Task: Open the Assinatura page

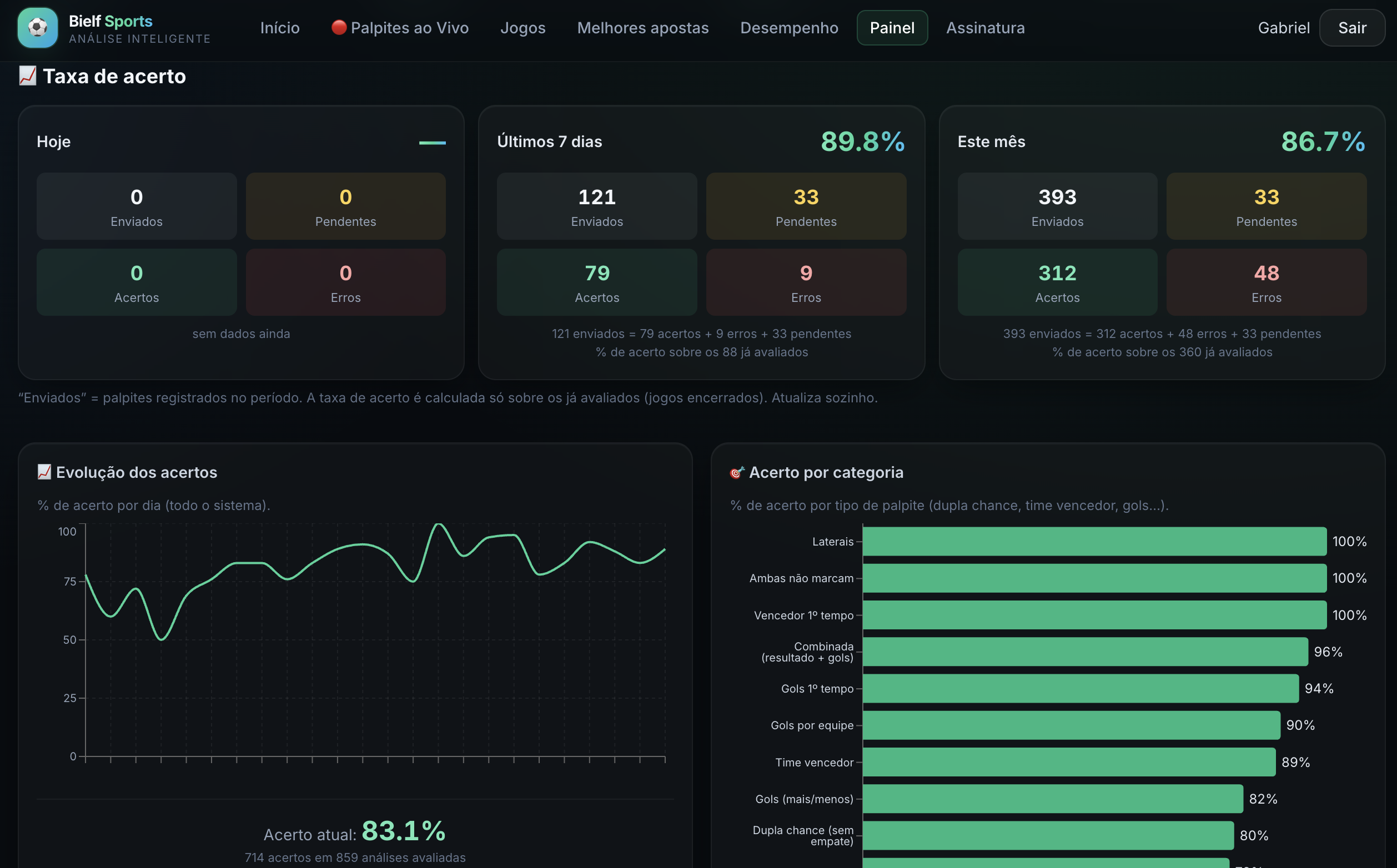Action: [x=986, y=28]
